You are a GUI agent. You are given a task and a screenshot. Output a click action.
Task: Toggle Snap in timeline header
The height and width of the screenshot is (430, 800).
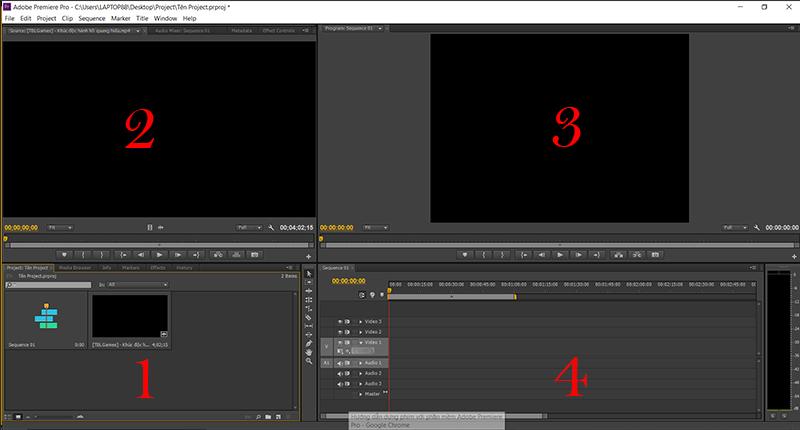pos(362,295)
